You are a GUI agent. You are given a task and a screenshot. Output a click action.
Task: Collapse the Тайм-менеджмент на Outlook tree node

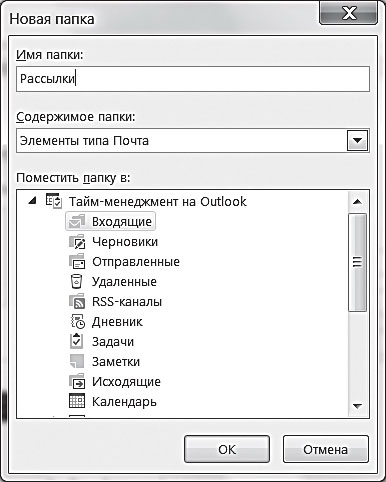pos(32,201)
